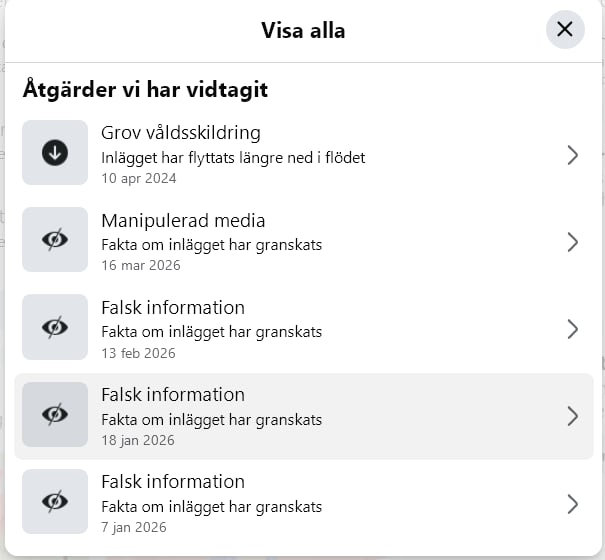Click the down-arrow icon beside Grov våldsskildring

click(x=55, y=153)
